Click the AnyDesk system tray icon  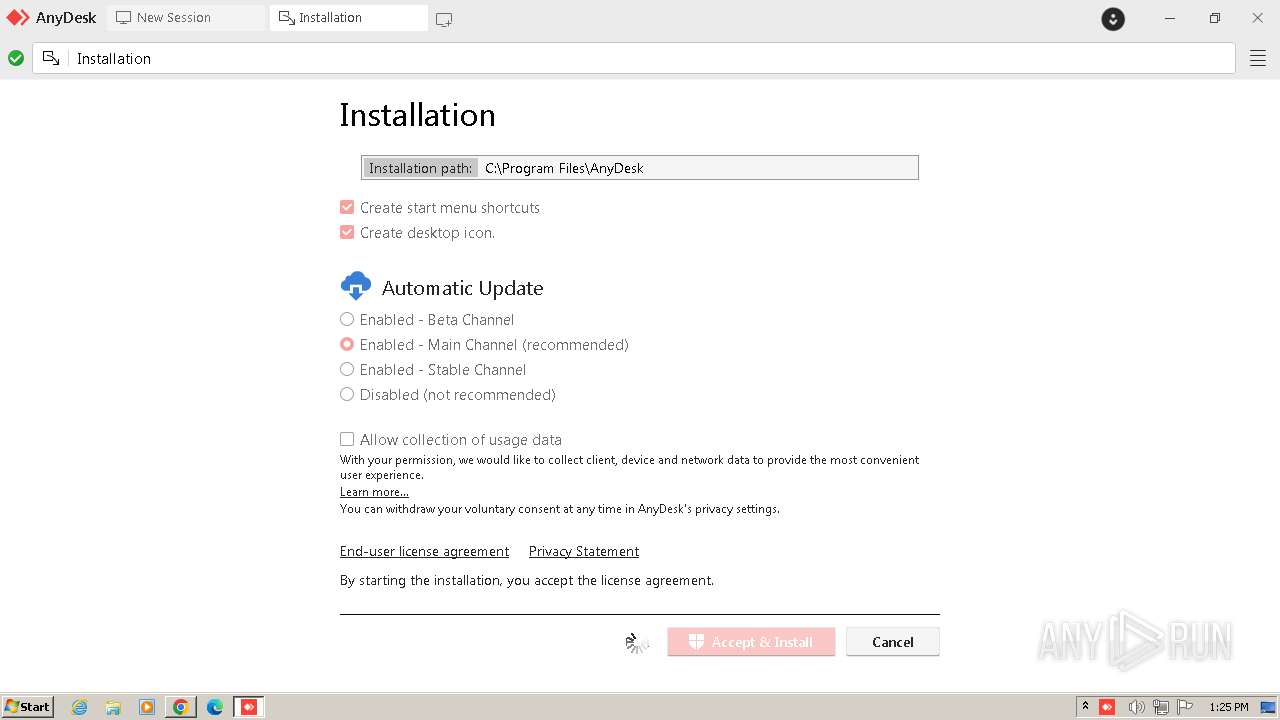(x=1107, y=707)
